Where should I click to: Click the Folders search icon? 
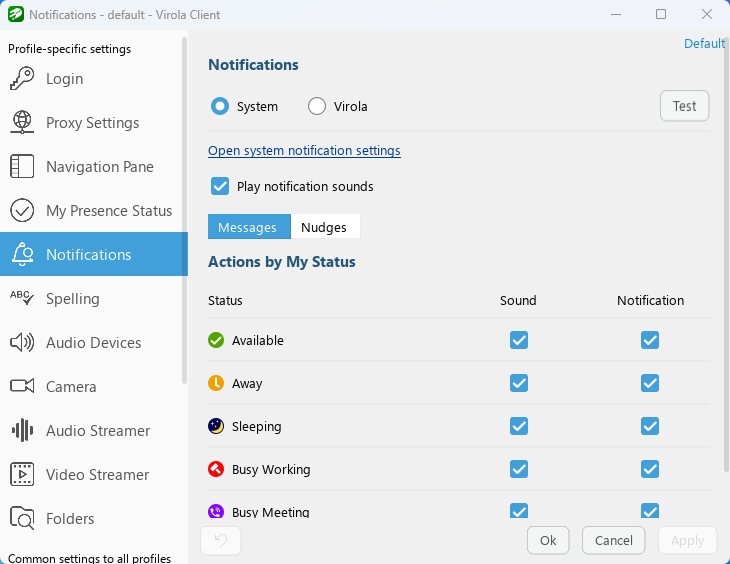coord(22,518)
